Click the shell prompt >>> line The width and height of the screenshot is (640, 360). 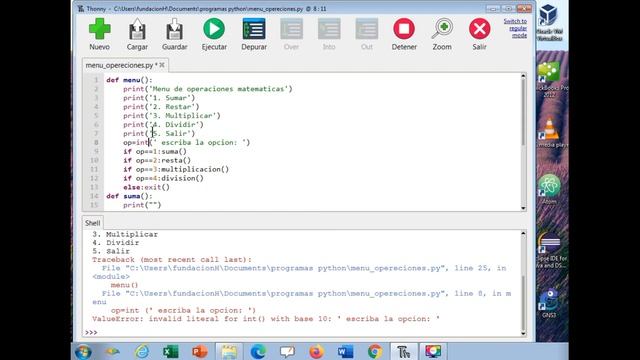click(91, 333)
